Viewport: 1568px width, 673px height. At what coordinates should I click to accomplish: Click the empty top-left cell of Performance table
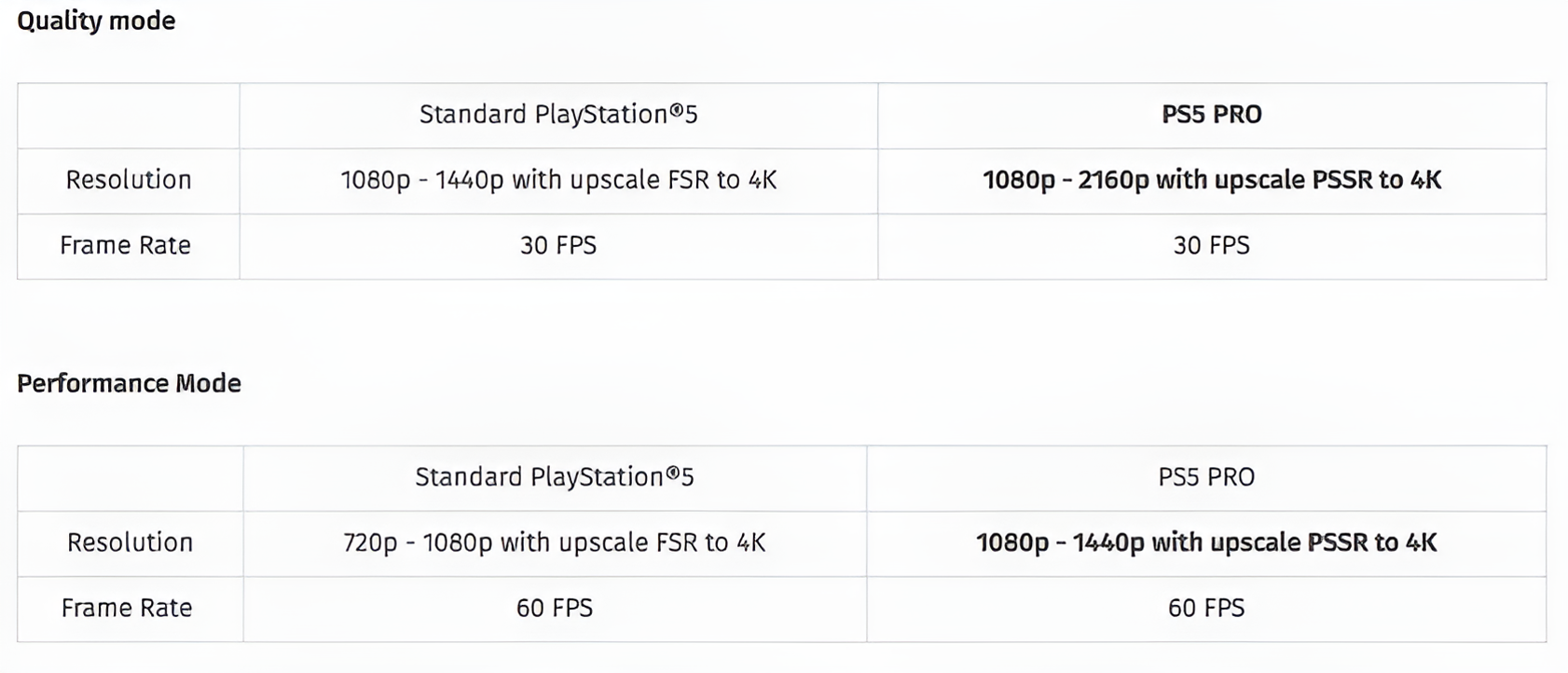[131, 478]
